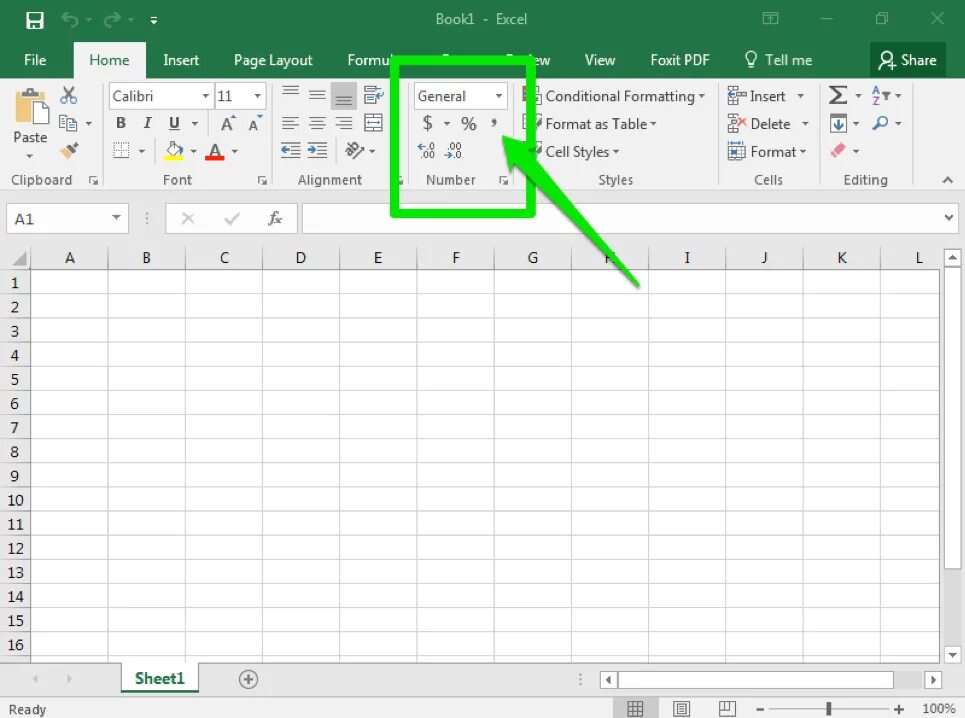Click Increase Indent icon
Screen dimensions: 965x718
318,150
